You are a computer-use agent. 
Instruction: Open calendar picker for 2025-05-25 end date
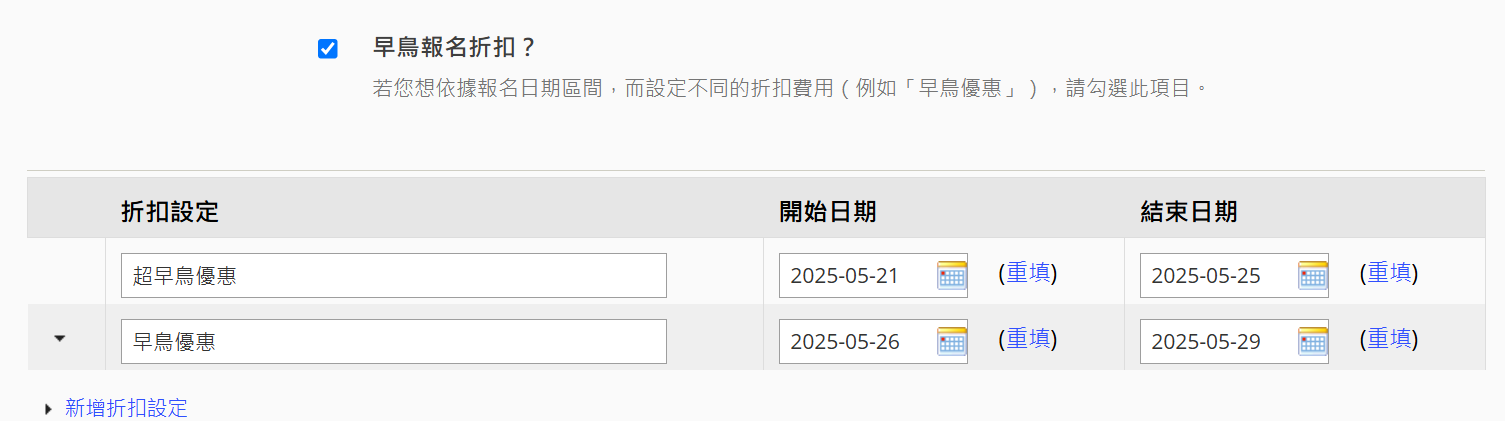[1313, 275]
